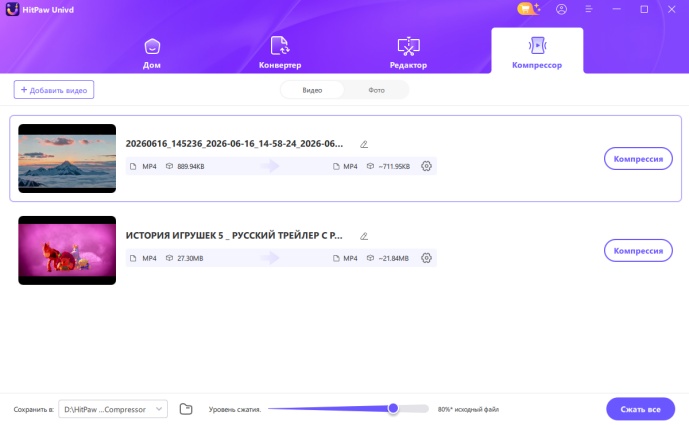Switch to Фото mode toggle
This screenshot has width=689, height=425.
[376, 90]
